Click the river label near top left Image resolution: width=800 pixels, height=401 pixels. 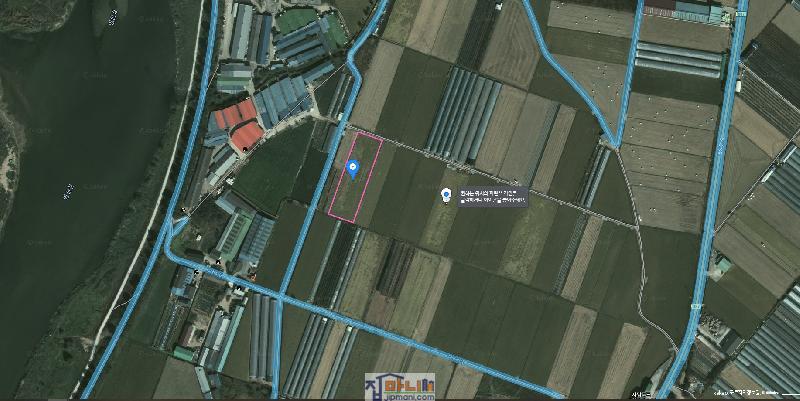(x=112, y=15)
